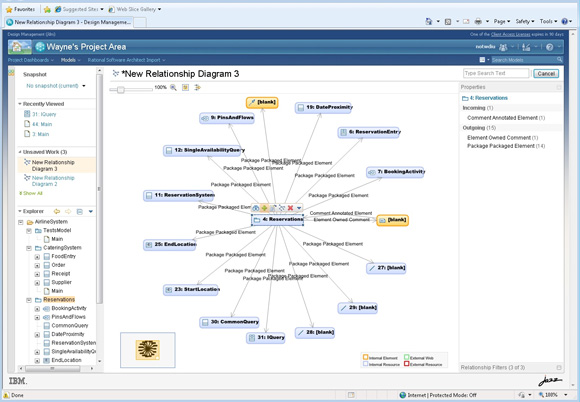Click the diagram overview thumbnail
This screenshot has width=580, height=402.
[148, 350]
